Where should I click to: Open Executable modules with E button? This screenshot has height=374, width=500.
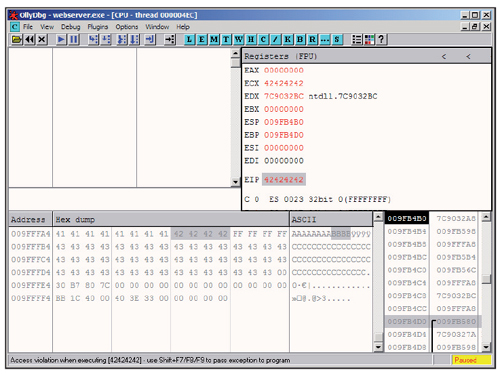click(x=202, y=40)
